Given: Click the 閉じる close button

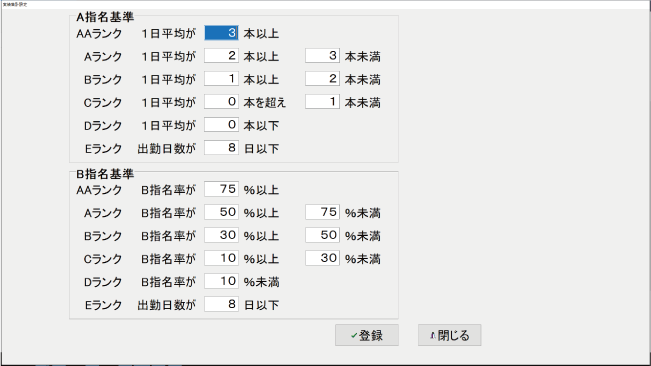Looking at the screenshot, I should tap(450, 335).
